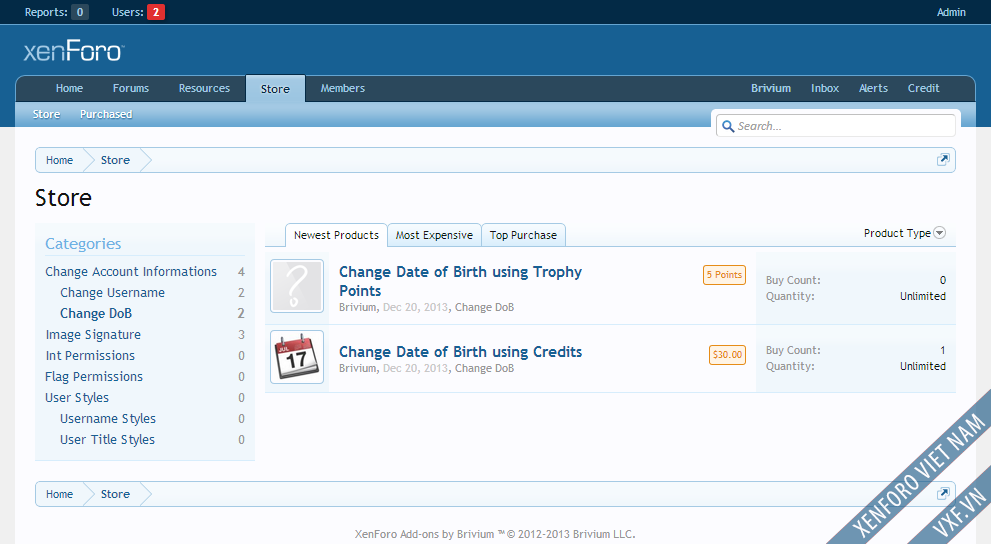Image resolution: width=991 pixels, height=544 pixels.
Task: Open the Resources navigation tab
Action: pyautogui.click(x=204, y=88)
